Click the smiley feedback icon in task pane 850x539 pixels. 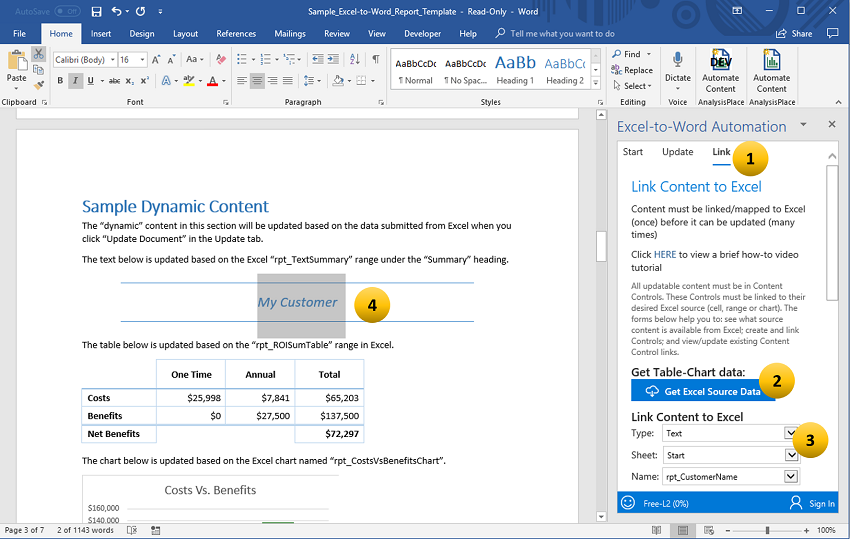tap(628, 503)
